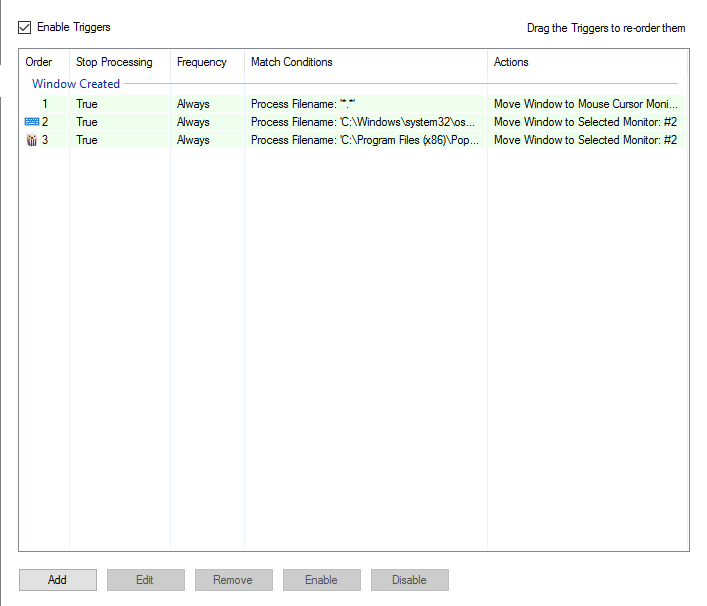
Task: Collapse the Window Created group header
Action: pos(76,84)
